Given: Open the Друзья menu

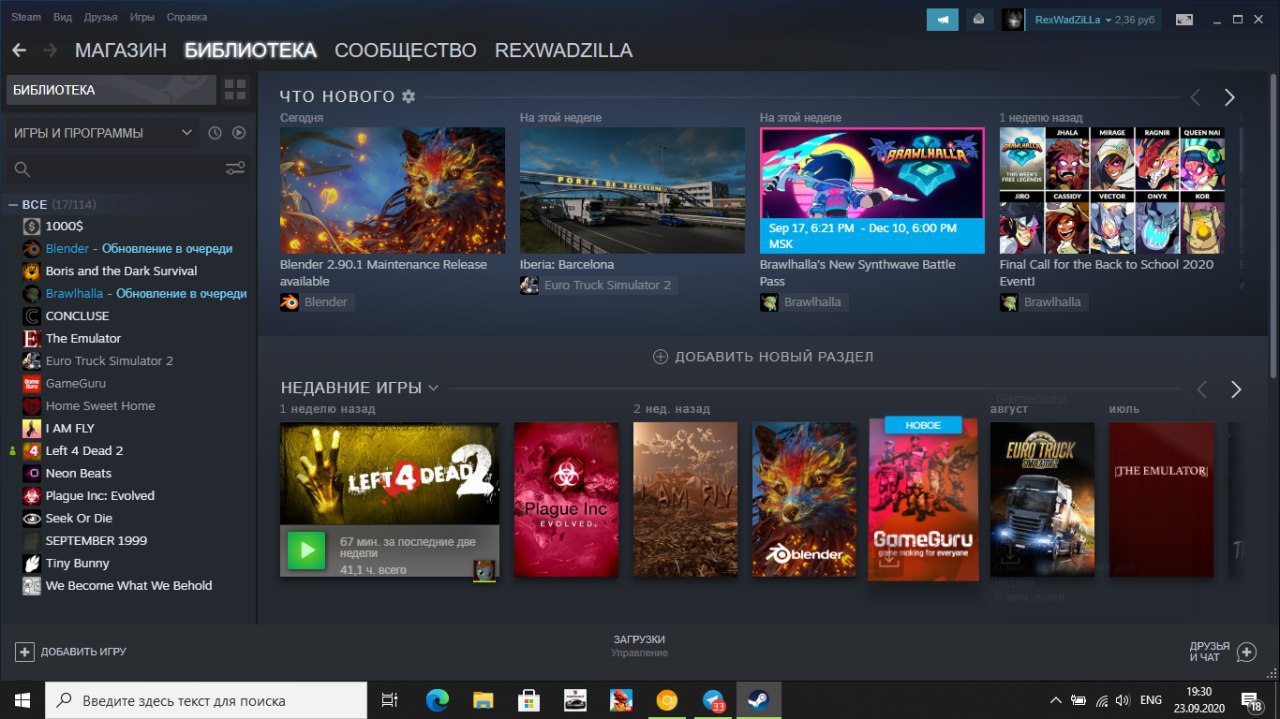Looking at the screenshot, I should (100, 17).
